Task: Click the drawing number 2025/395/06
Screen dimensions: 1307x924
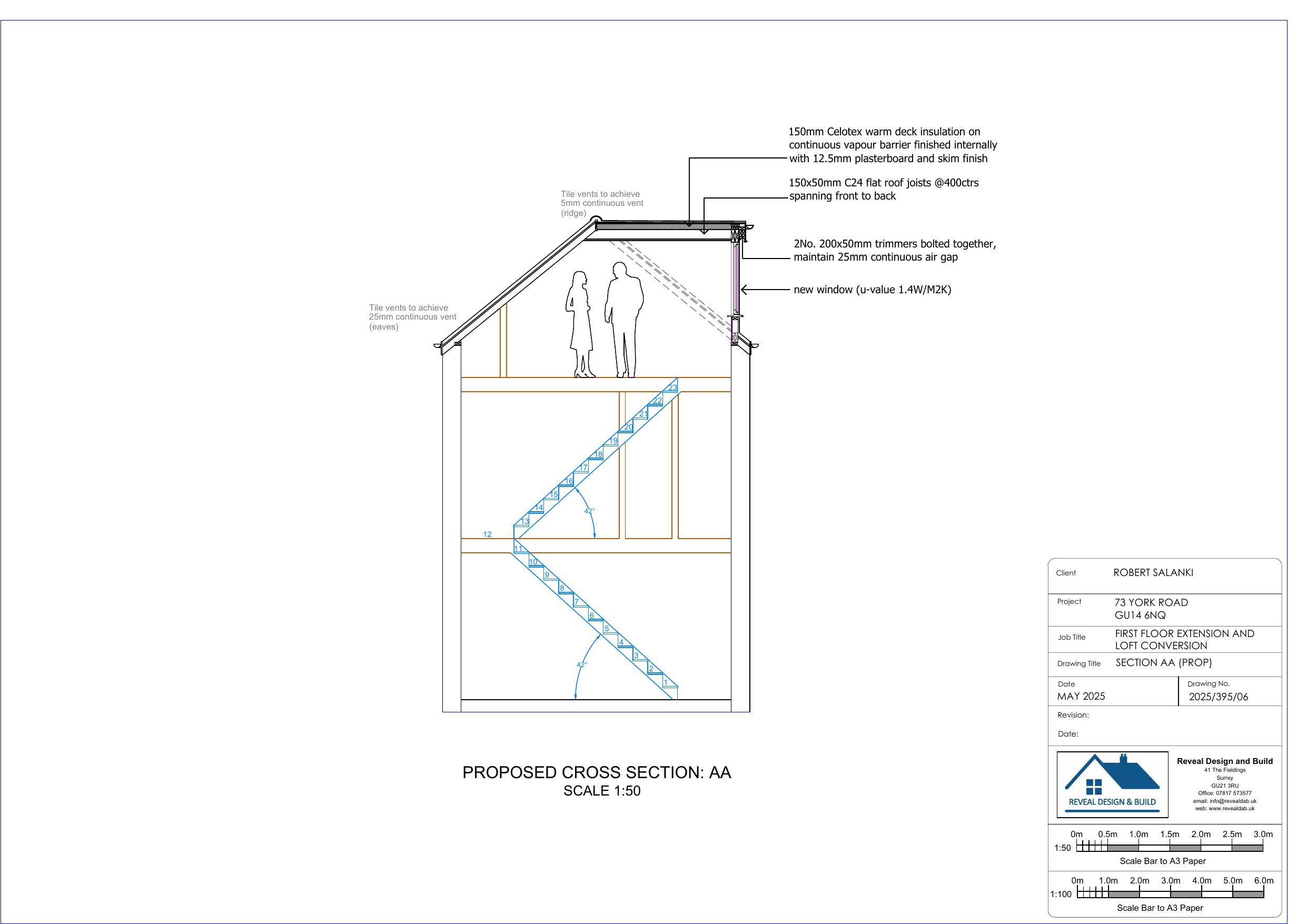Action: click(1218, 697)
